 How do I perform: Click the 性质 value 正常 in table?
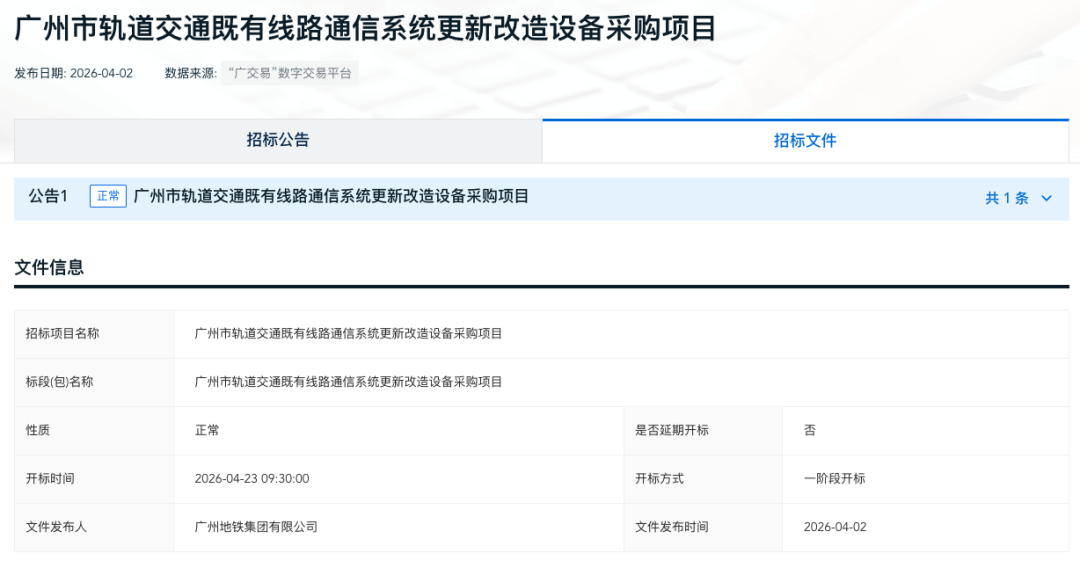(207, 430)
